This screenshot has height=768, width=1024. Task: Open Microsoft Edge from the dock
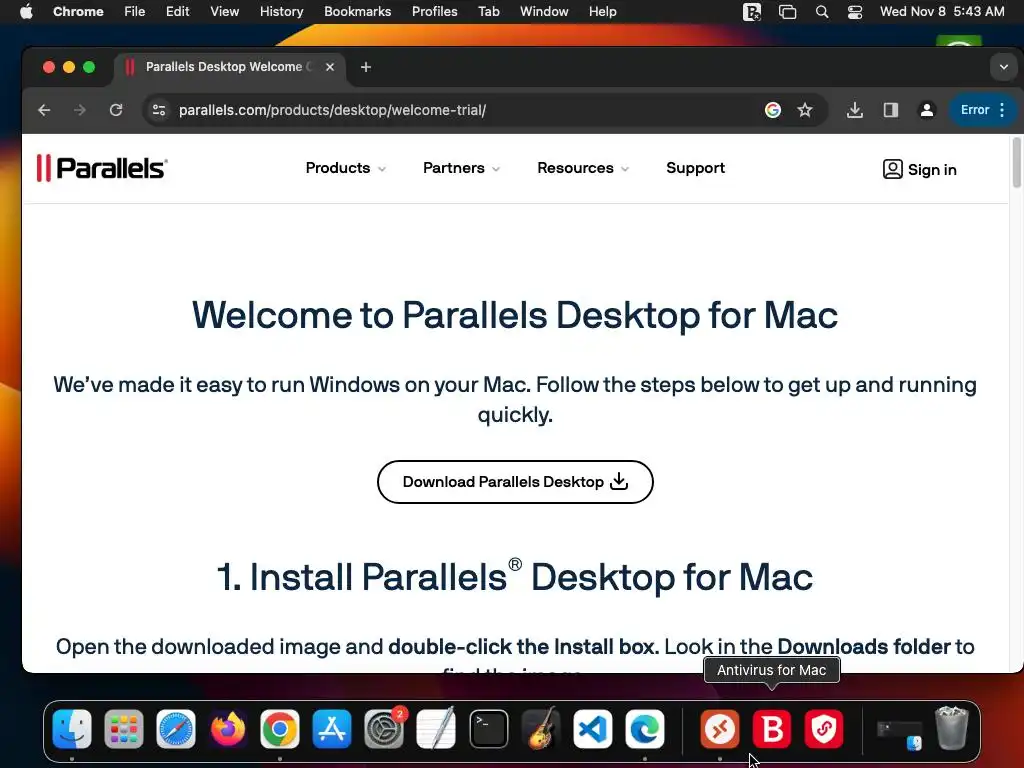click(x=645, y=729)
